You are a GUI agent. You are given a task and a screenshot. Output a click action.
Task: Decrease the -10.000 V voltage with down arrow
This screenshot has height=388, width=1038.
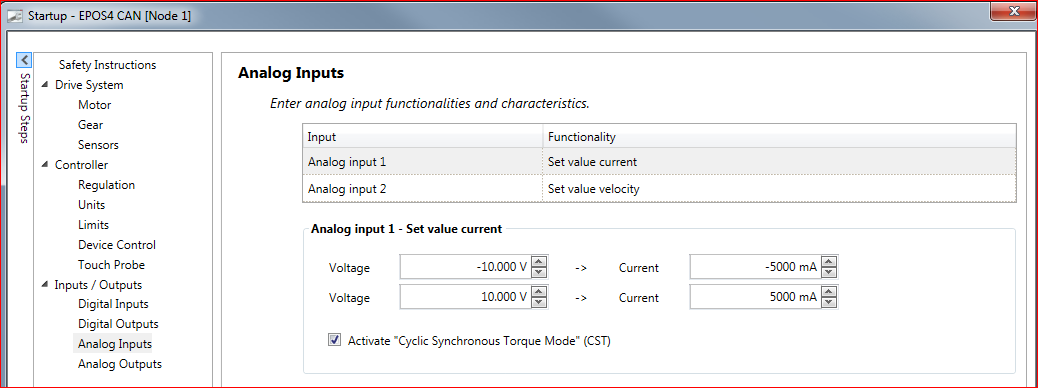click(540, 273)
